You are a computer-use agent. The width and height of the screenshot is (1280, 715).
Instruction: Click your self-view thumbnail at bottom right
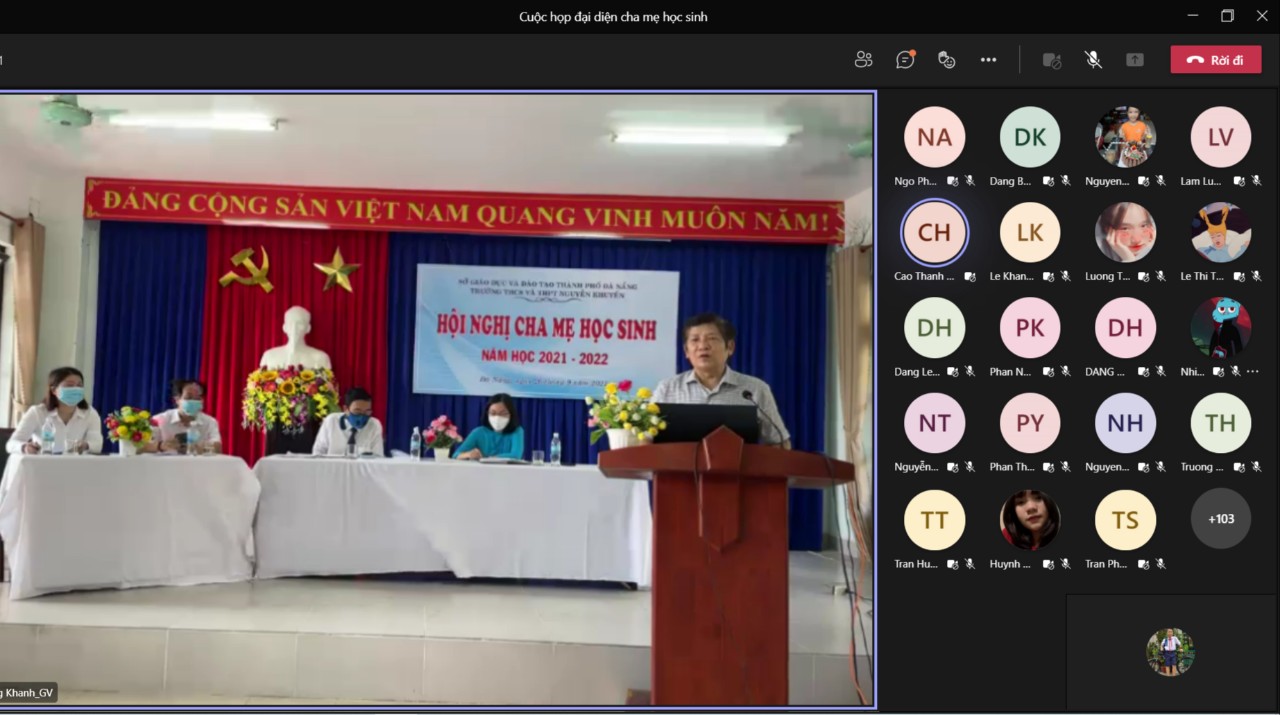1170,652
